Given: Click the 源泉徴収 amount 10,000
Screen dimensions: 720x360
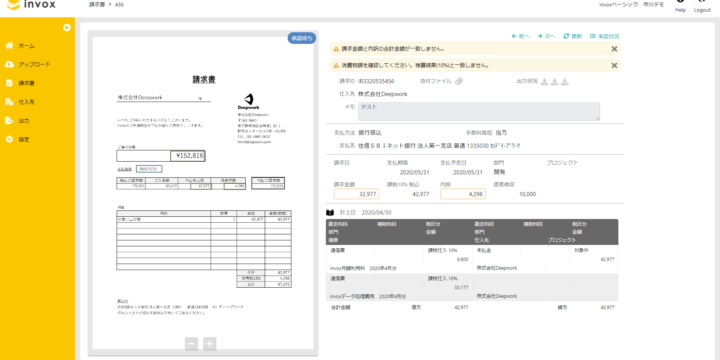Looking at the screenshot, I should pyautogui.click(x=527, y=194).
